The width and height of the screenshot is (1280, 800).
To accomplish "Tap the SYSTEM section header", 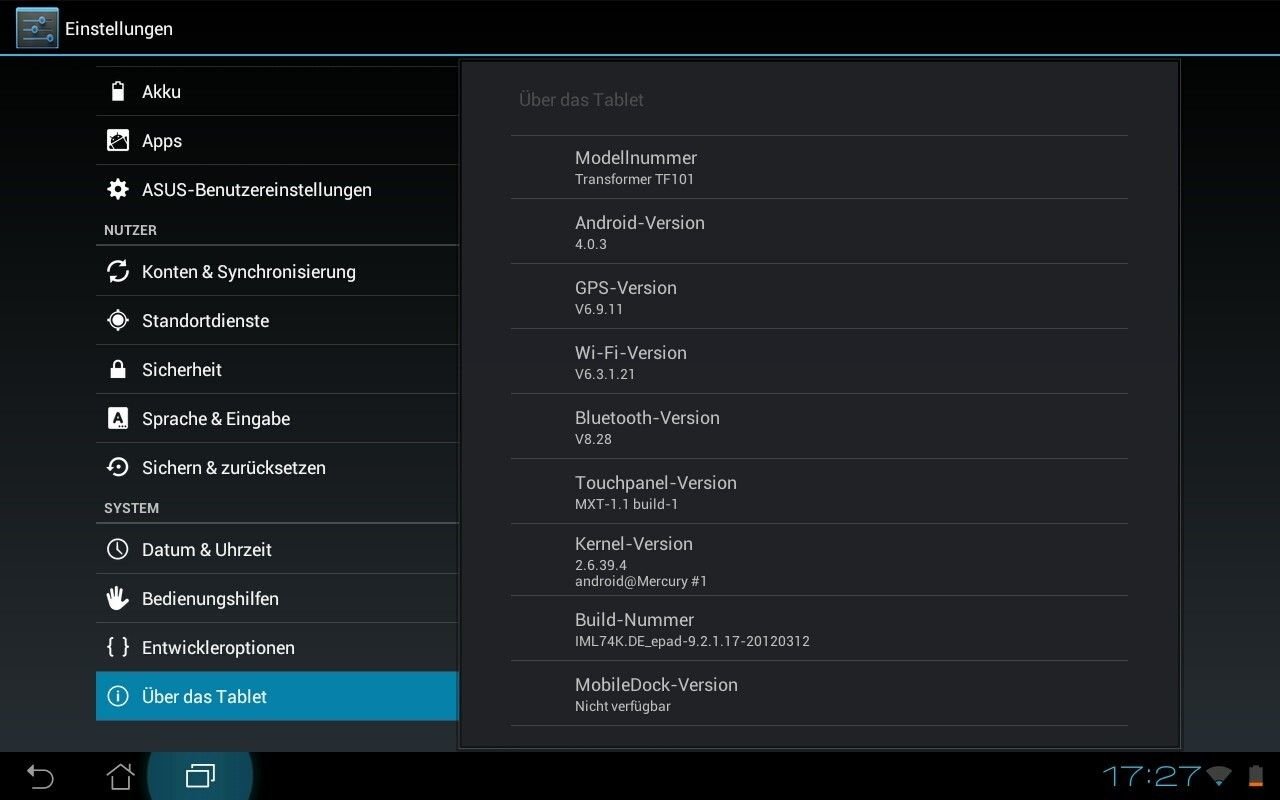I will (x=131, y=508).
